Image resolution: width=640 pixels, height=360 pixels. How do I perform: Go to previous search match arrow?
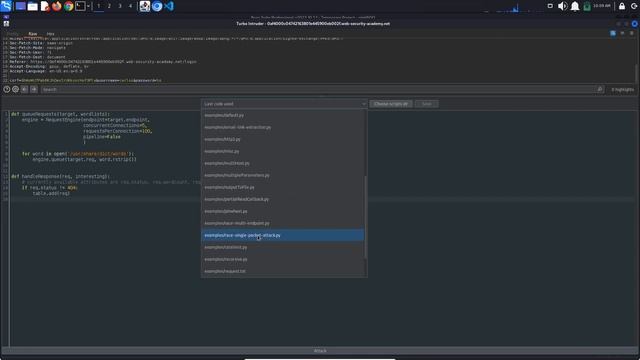click(x=24, y=89)
